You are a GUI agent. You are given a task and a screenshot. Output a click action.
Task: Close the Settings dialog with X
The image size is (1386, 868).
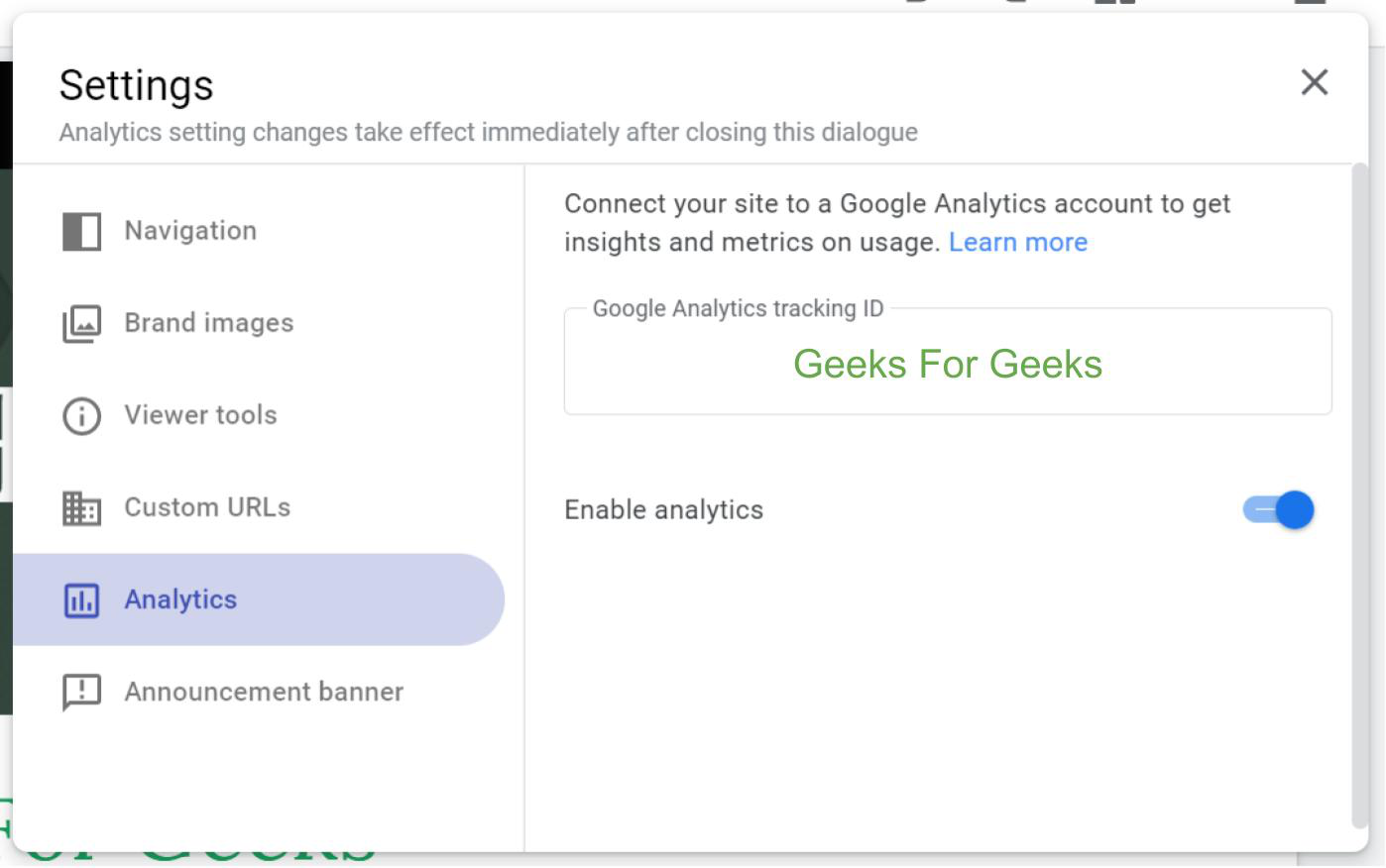point(1314,82)
